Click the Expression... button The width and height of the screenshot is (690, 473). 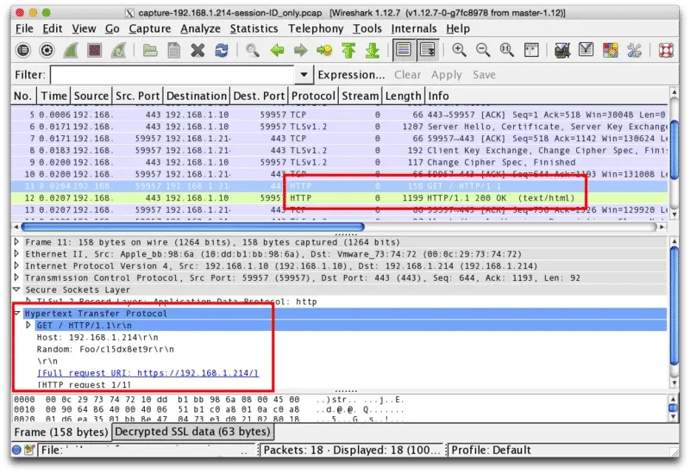[351, 75]
